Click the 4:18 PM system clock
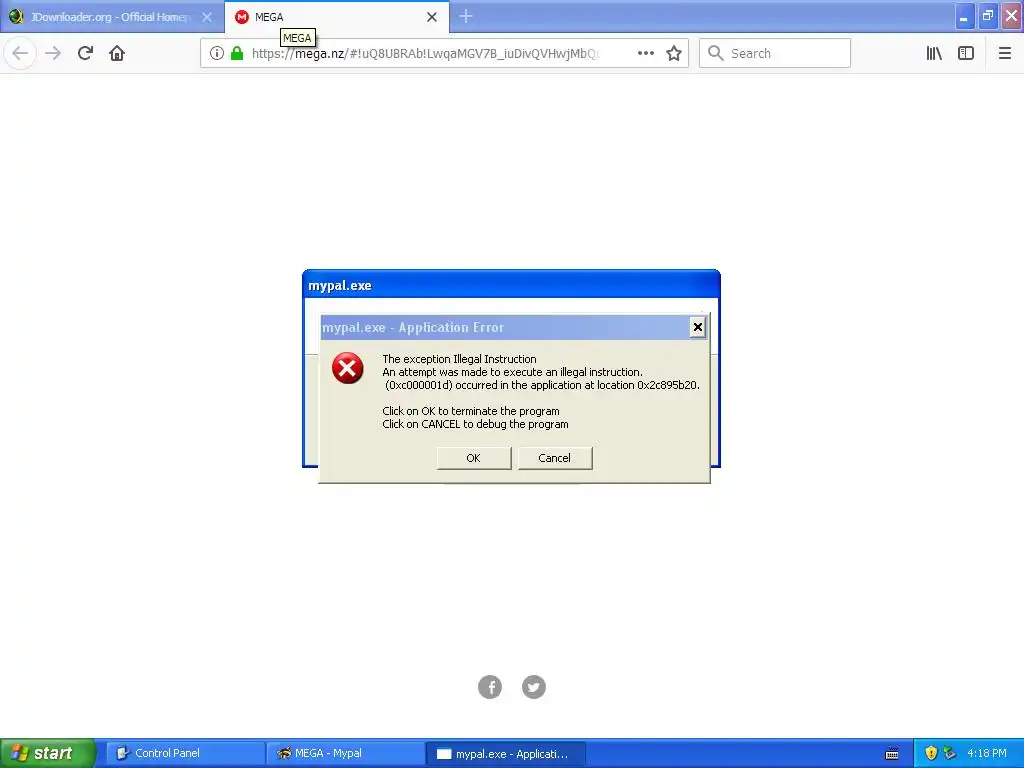This screenshot has height=768, width=1024. [987, 754]
